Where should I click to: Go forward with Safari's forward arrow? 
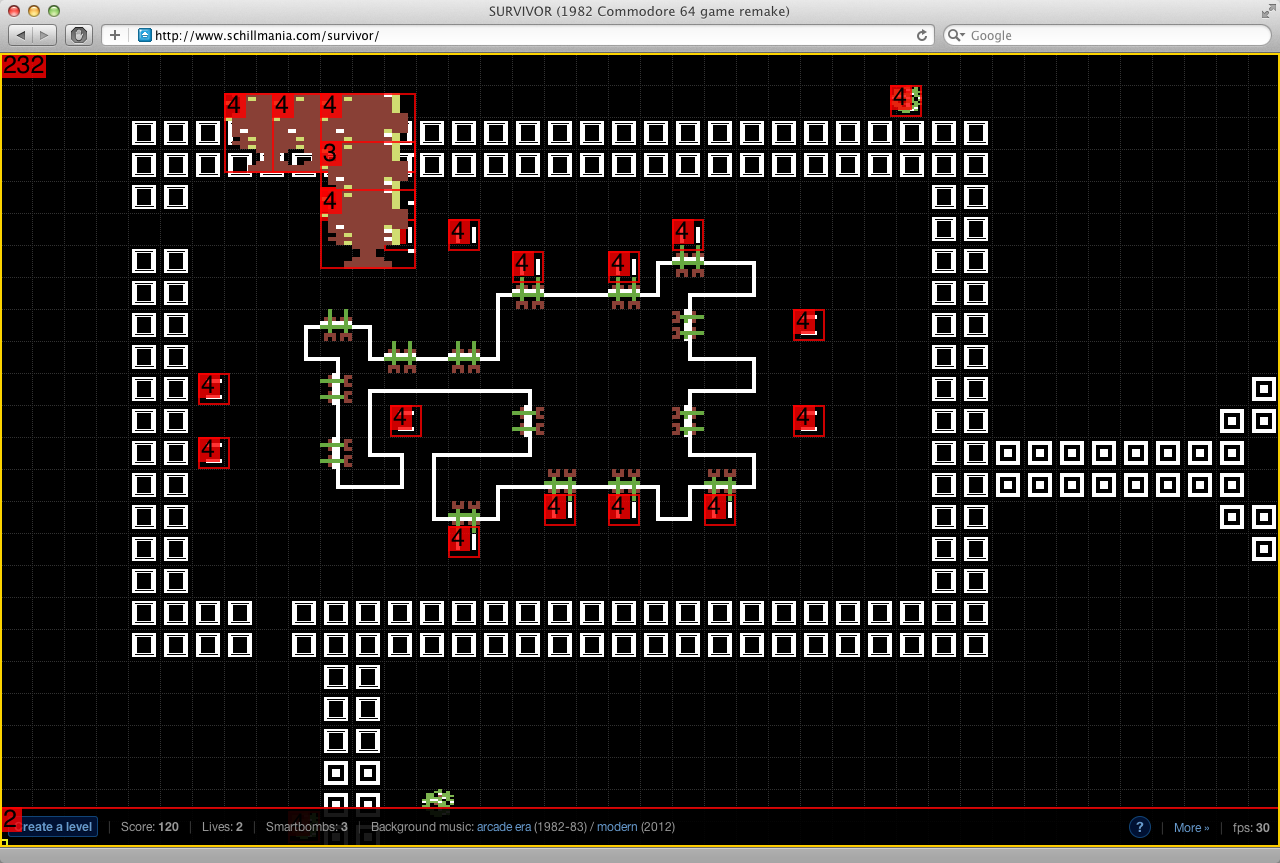click(46, 35)
